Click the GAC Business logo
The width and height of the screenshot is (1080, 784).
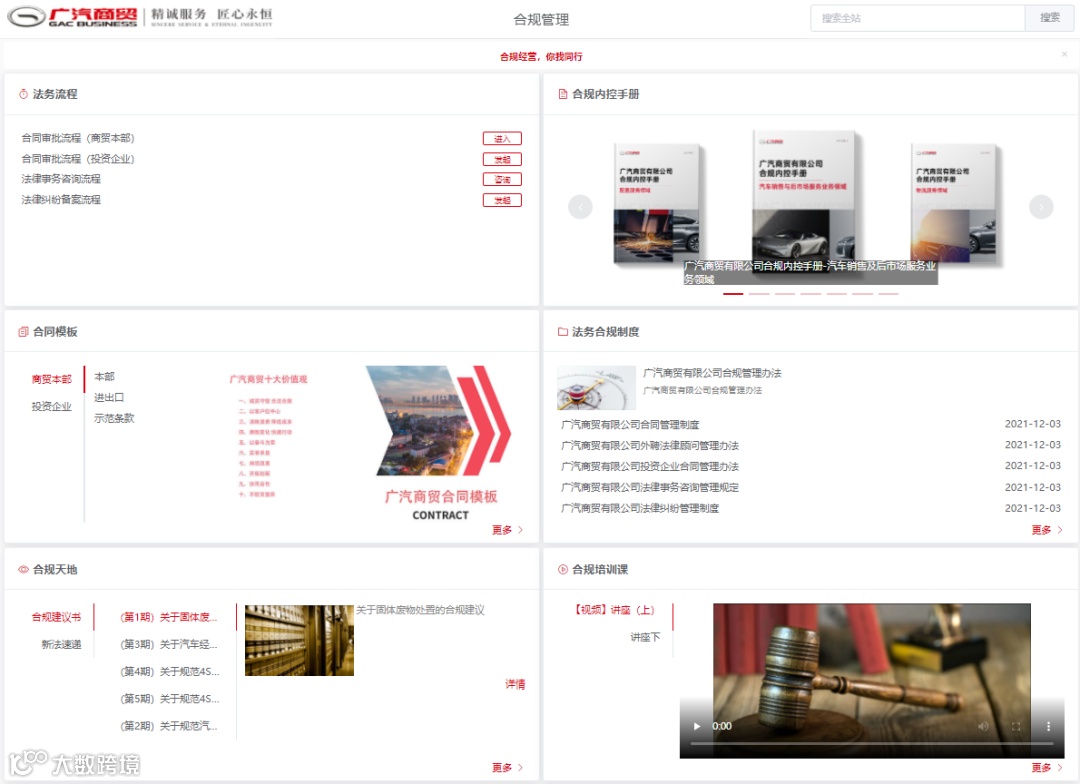tap(72, 17)
